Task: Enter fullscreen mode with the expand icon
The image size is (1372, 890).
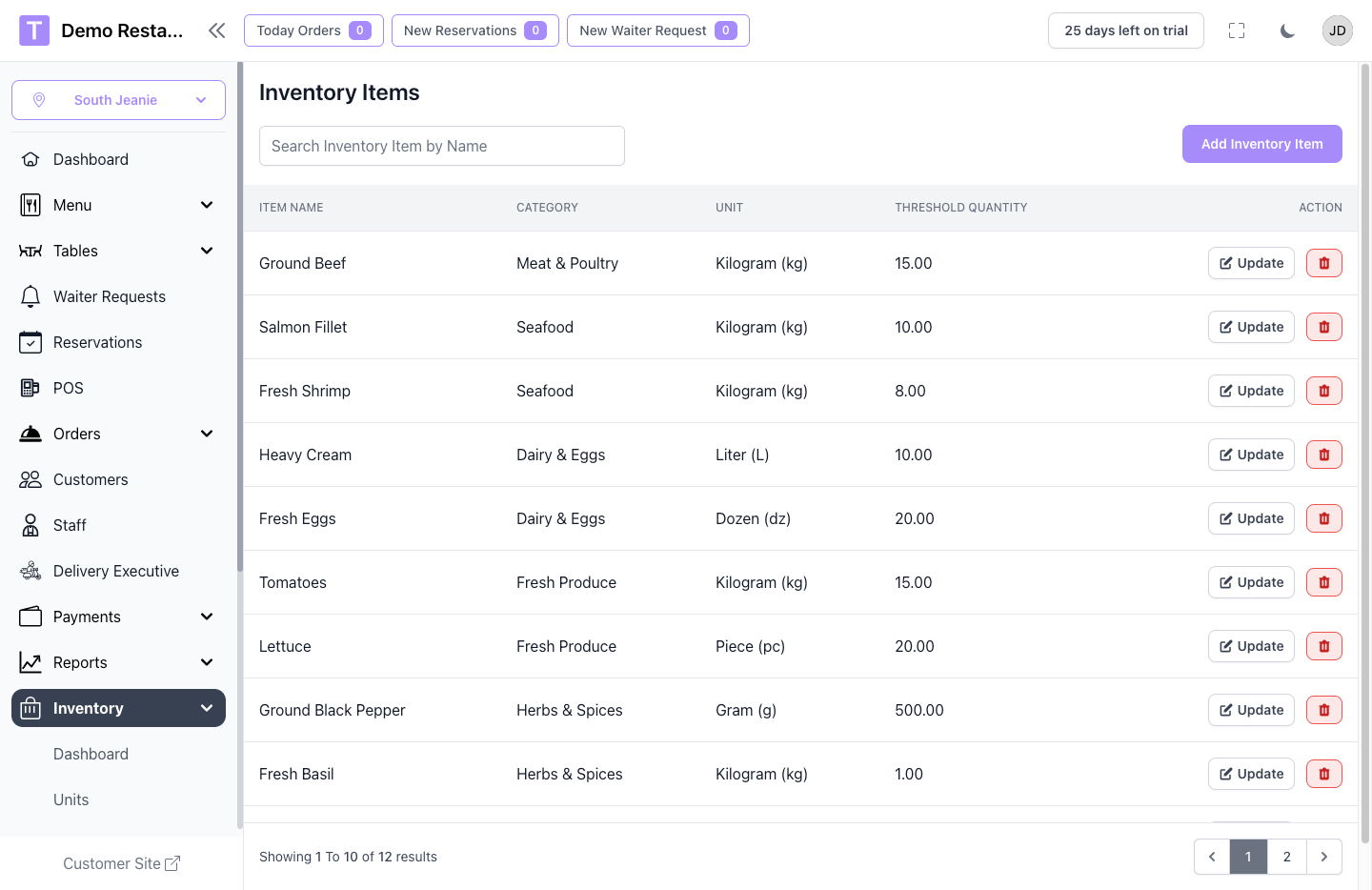Action: (1237, 30)
